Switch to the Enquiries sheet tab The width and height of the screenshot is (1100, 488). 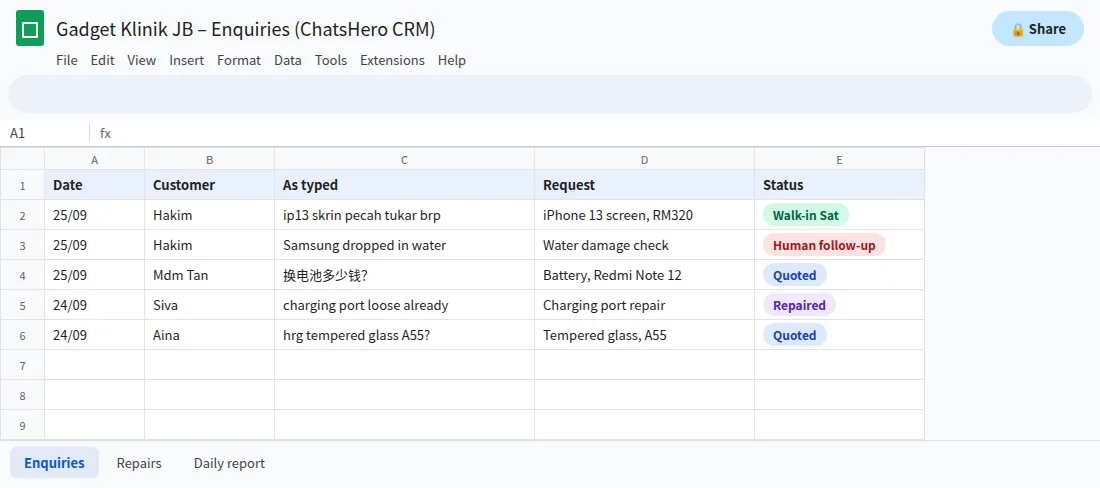coord(54,463)
